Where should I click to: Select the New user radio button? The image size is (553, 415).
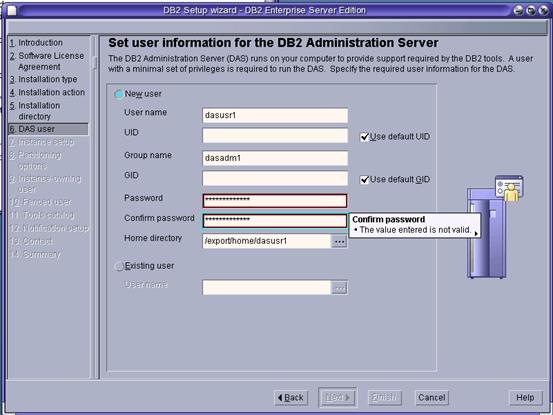coord(119,94)
